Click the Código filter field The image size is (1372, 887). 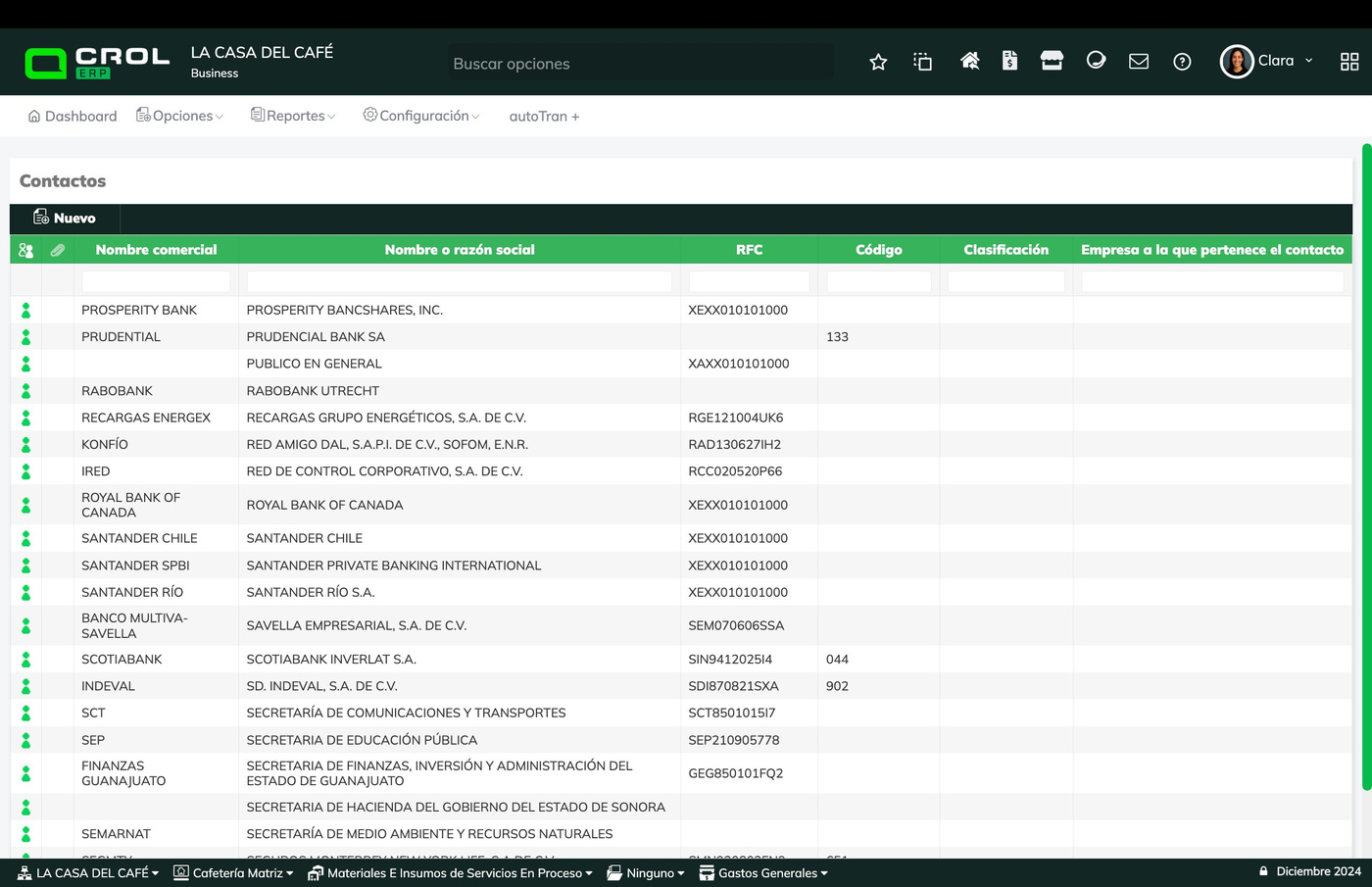879,281
